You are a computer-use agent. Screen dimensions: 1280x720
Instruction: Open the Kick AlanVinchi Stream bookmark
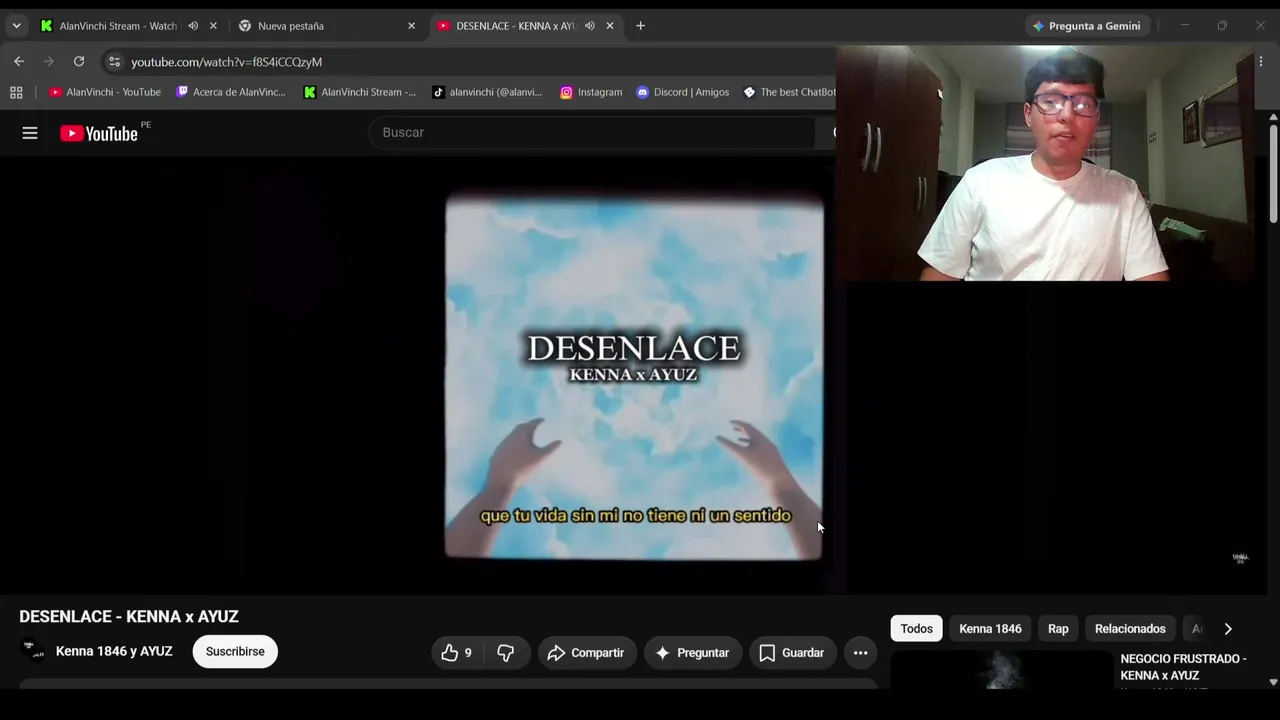click(x=360, y=92)
